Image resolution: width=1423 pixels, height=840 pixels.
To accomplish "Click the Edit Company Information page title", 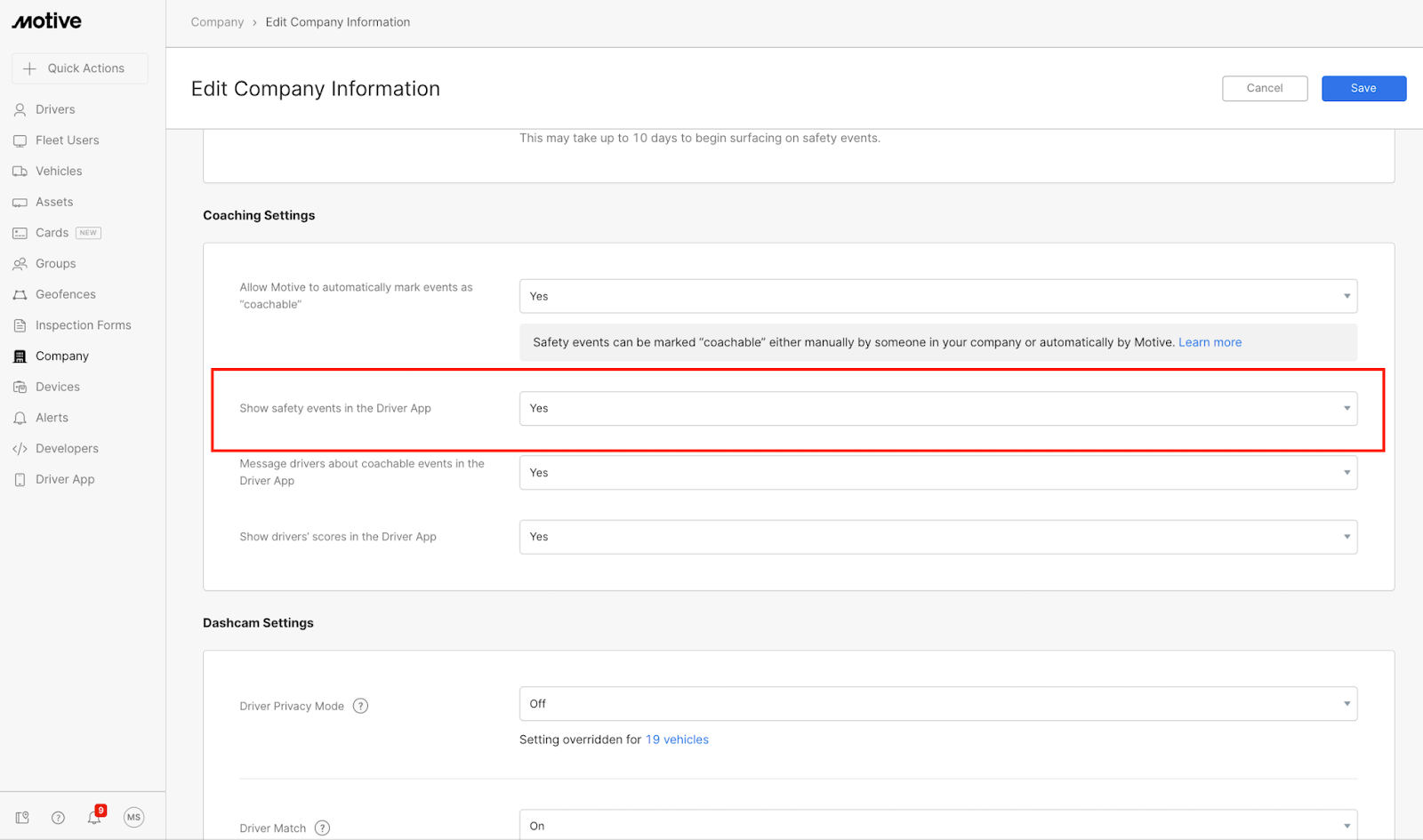I will [316, 89].
